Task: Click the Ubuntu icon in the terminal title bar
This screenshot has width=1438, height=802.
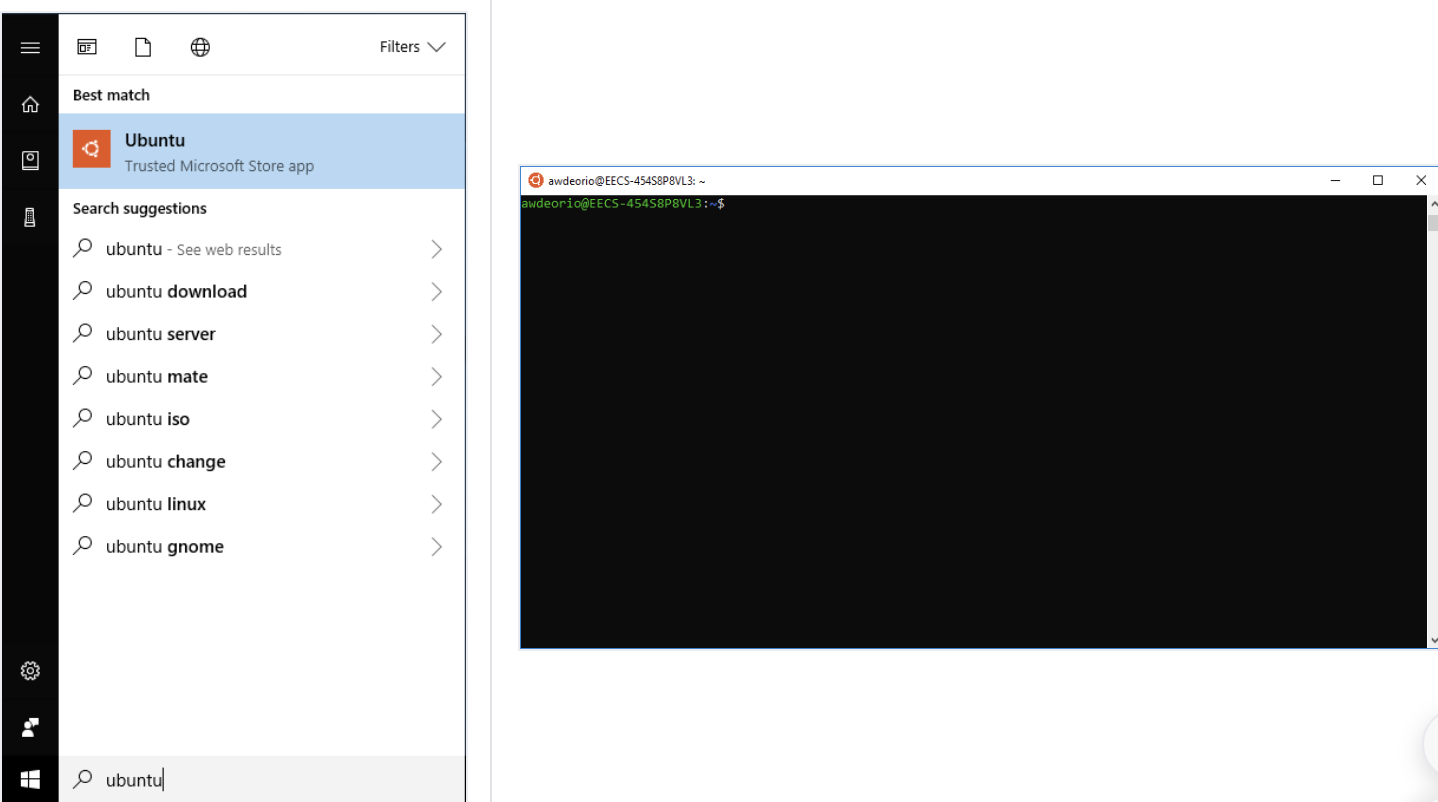Action: tap(533, 180)
